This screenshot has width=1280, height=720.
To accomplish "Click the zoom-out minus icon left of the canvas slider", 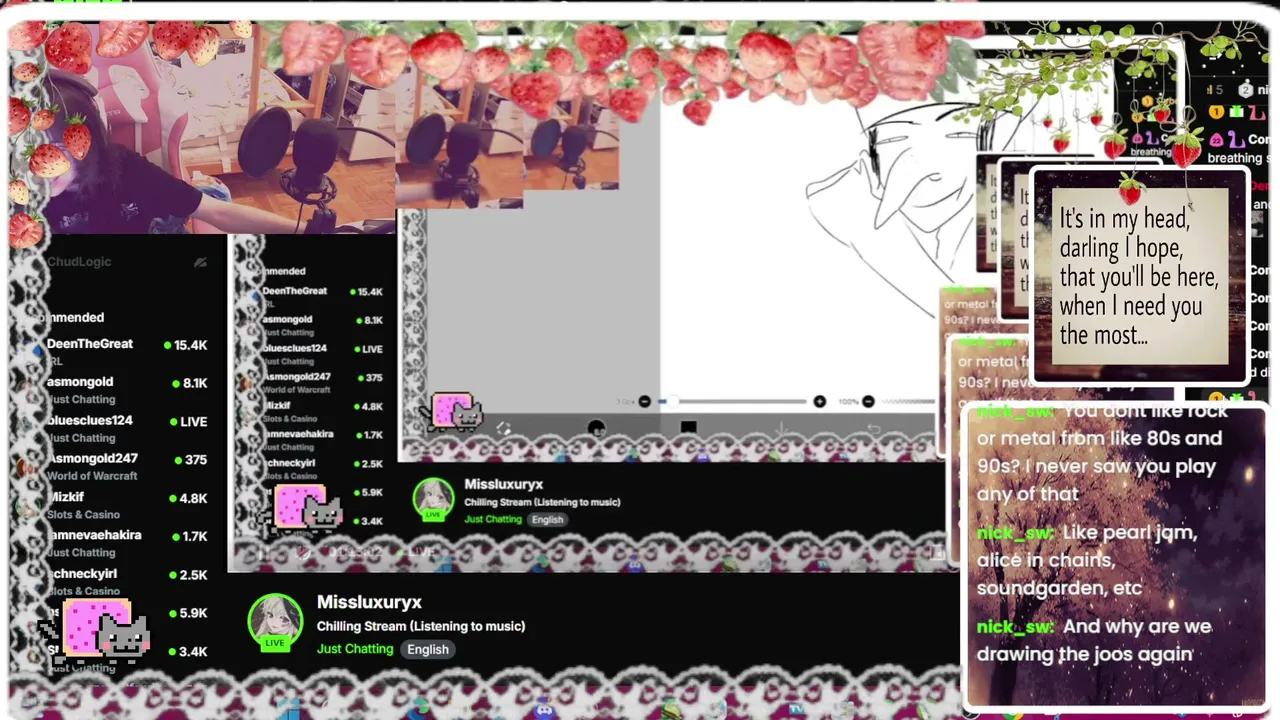I will (x=644, y=401).
